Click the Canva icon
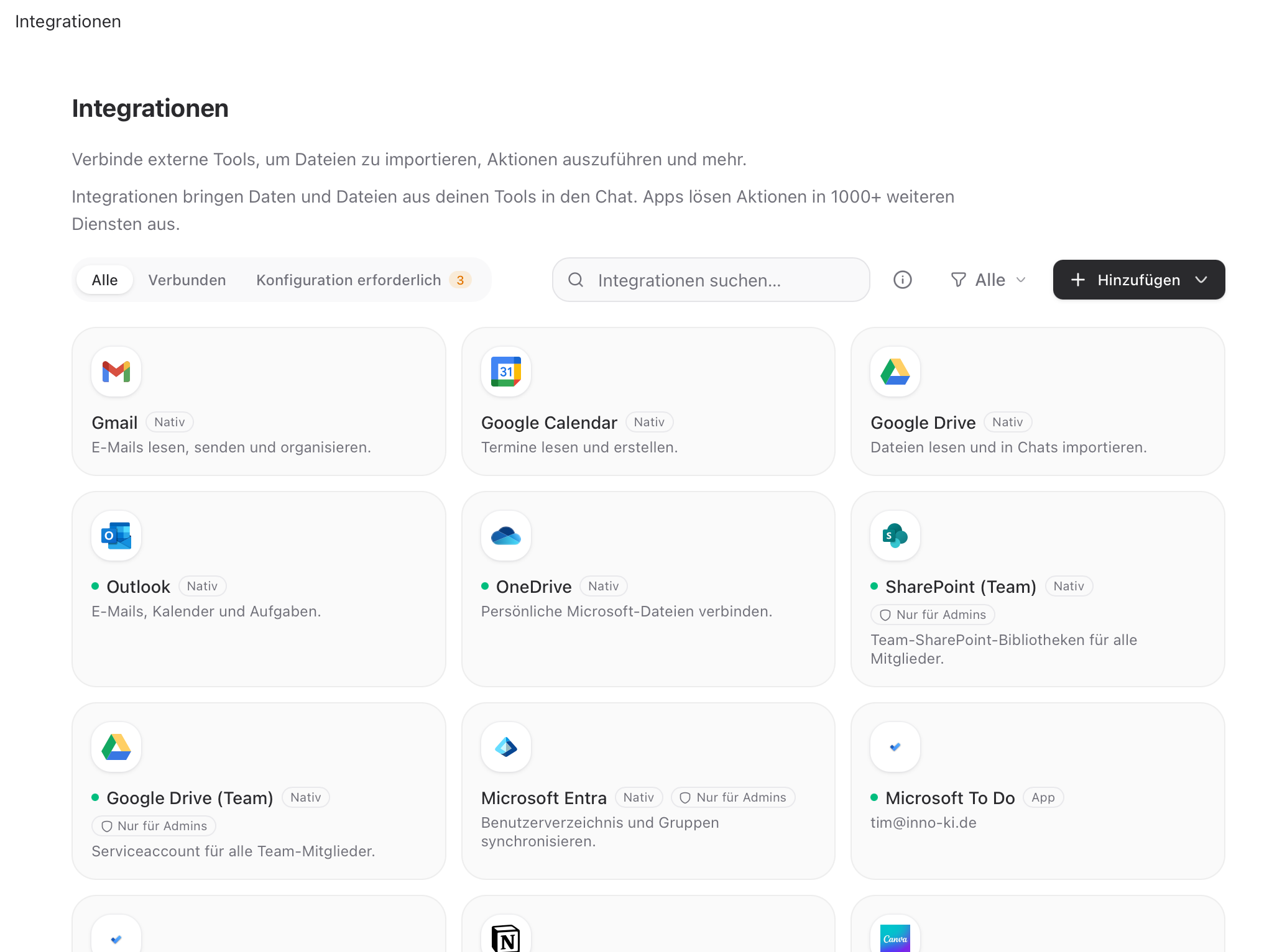 [x=895, y=938]
